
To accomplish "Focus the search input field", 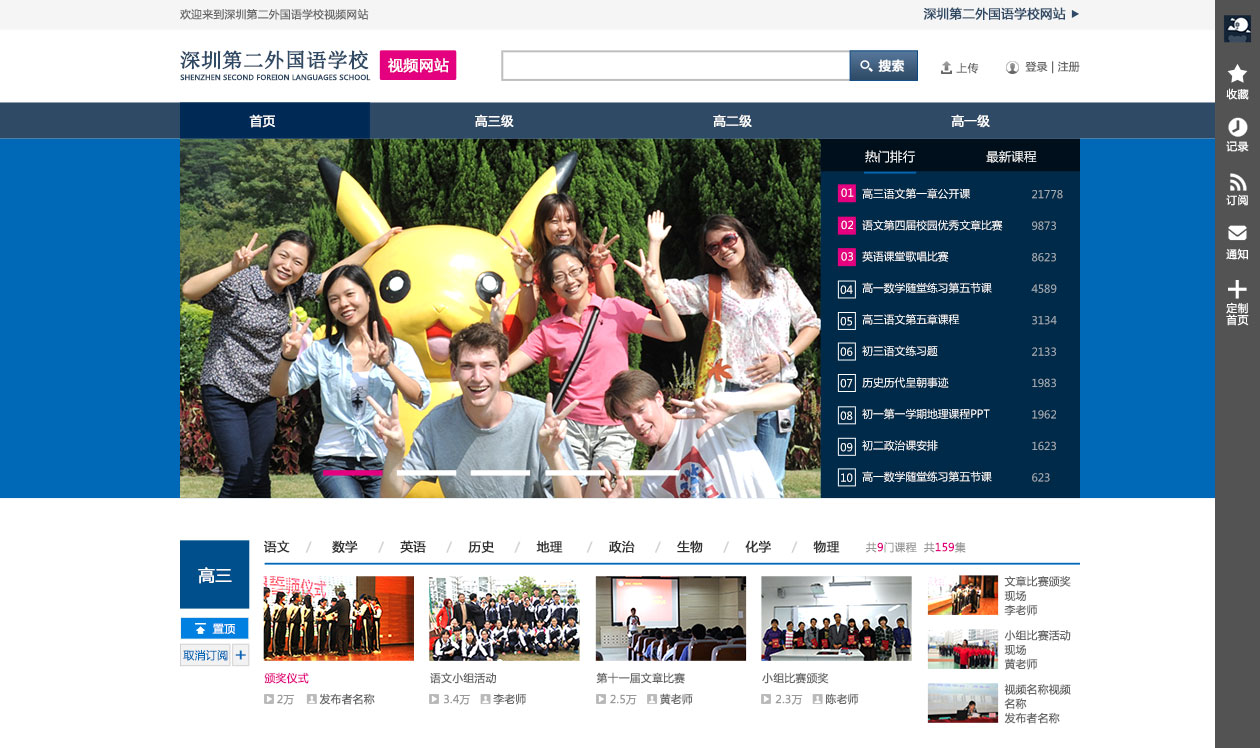I will pyautogui.click(x=676, y=66).
